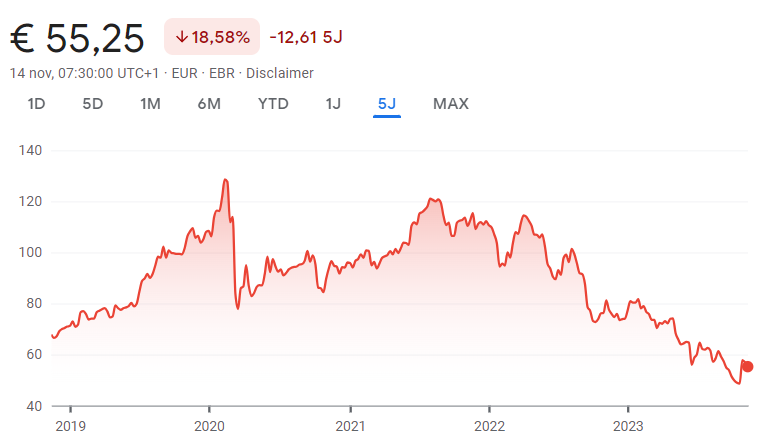Open the Disclaimer link

279,73
